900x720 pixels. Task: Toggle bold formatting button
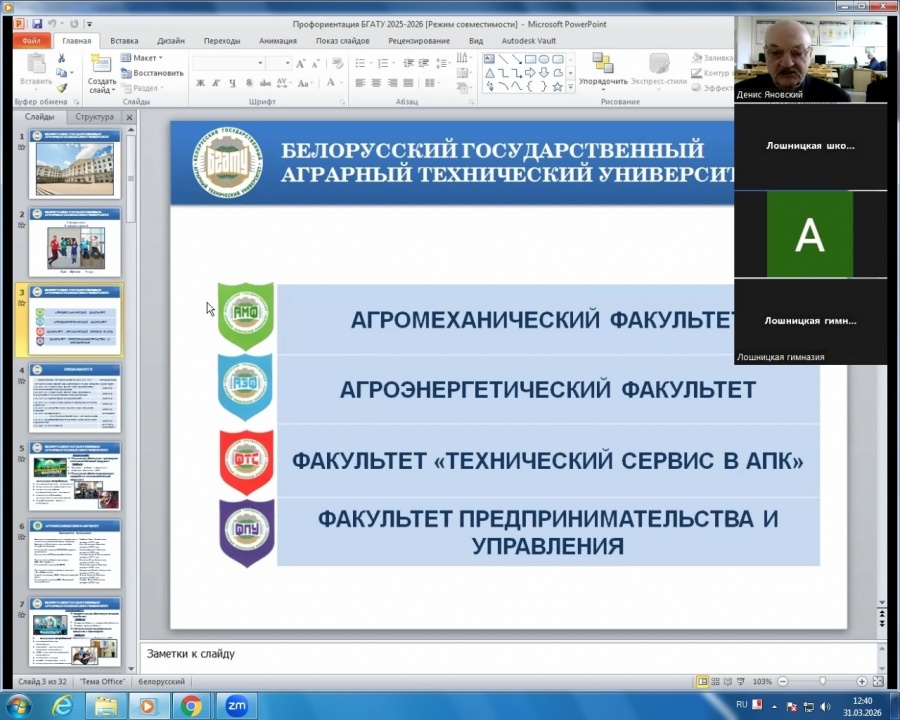click(x=201, y=84)
